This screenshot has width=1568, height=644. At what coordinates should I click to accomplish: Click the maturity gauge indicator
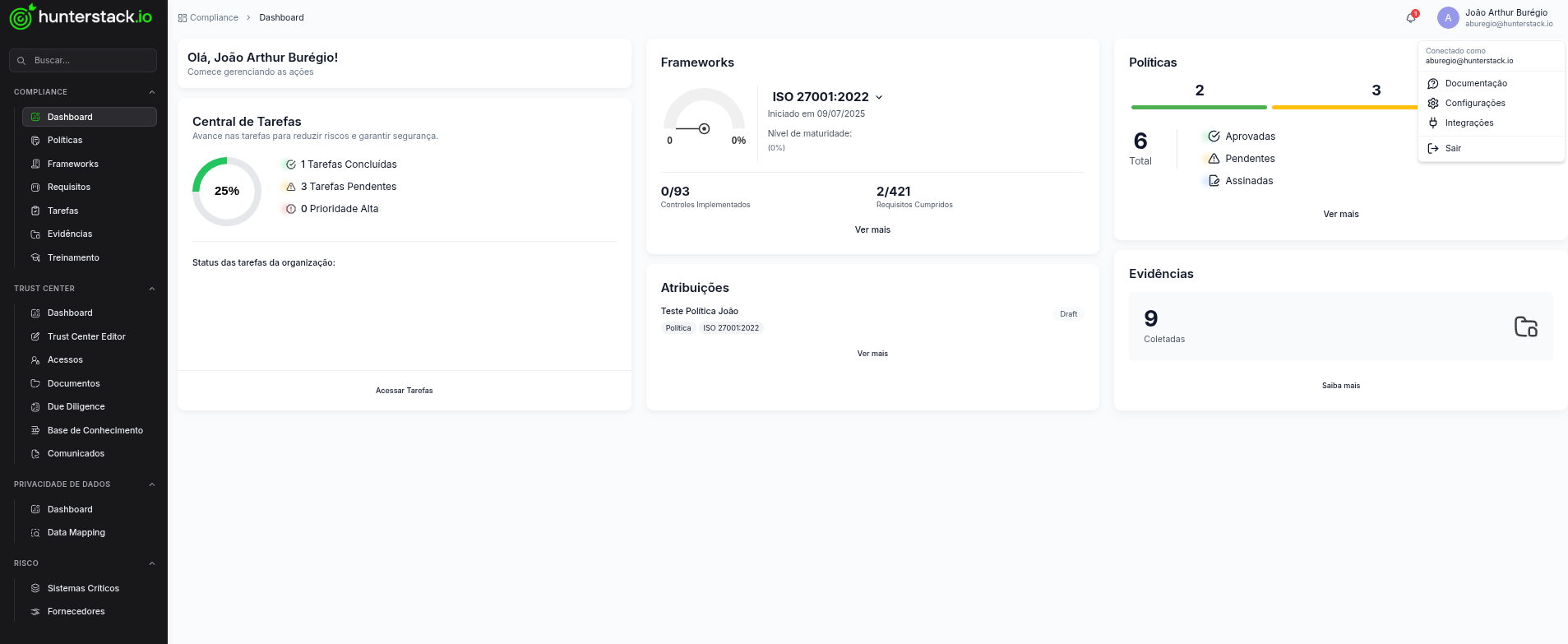tap(704, 128)
